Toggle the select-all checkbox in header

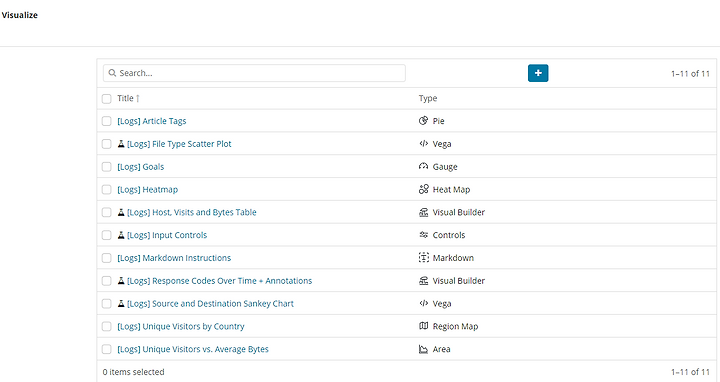[x=107, y=99]
